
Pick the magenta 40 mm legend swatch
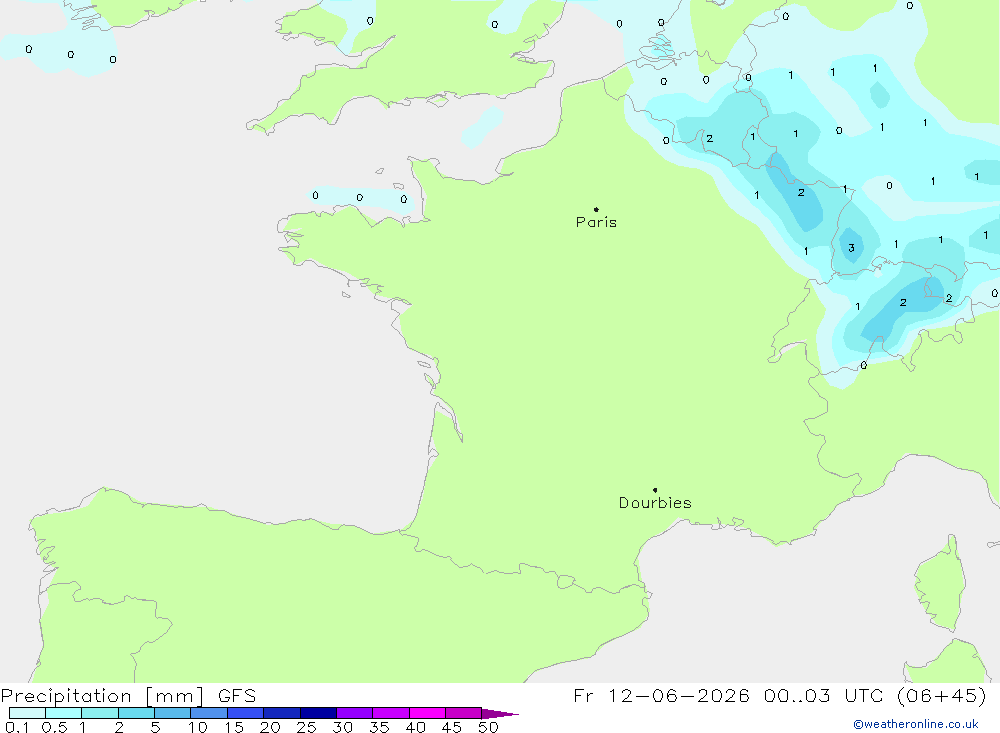coord(427,713)
